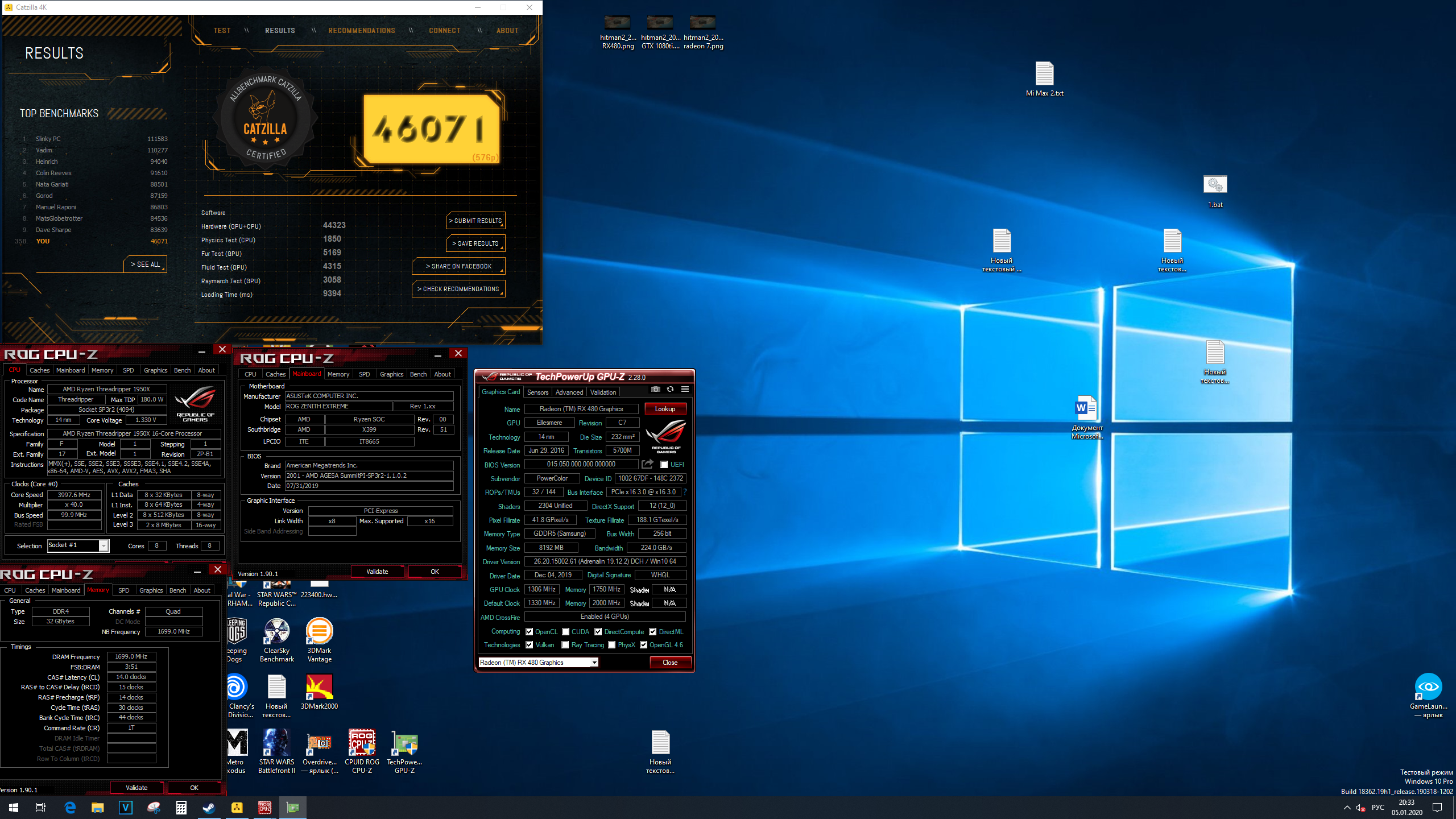
Task: Open the ClearSky Benchmark desktop icon
Action: tap(277, 640)
